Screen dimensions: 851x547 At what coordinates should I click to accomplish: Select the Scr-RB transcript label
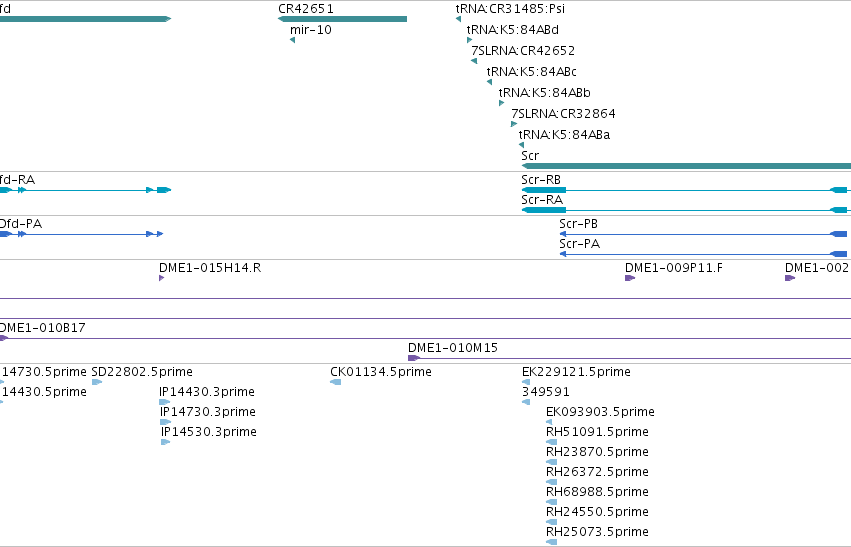click(x=541, y=180)
